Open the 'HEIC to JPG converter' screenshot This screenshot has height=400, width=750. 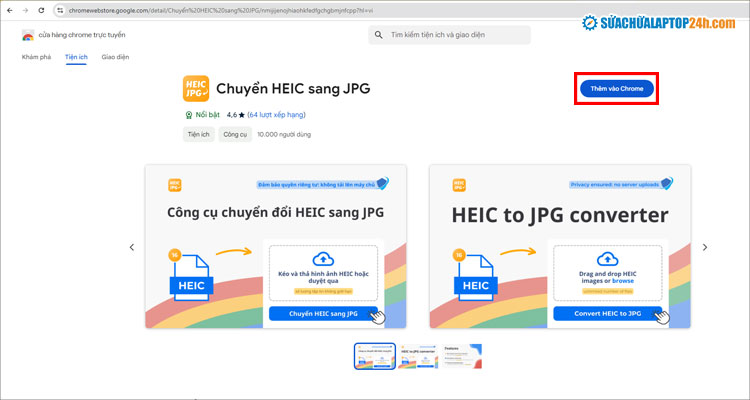(560, 246)
